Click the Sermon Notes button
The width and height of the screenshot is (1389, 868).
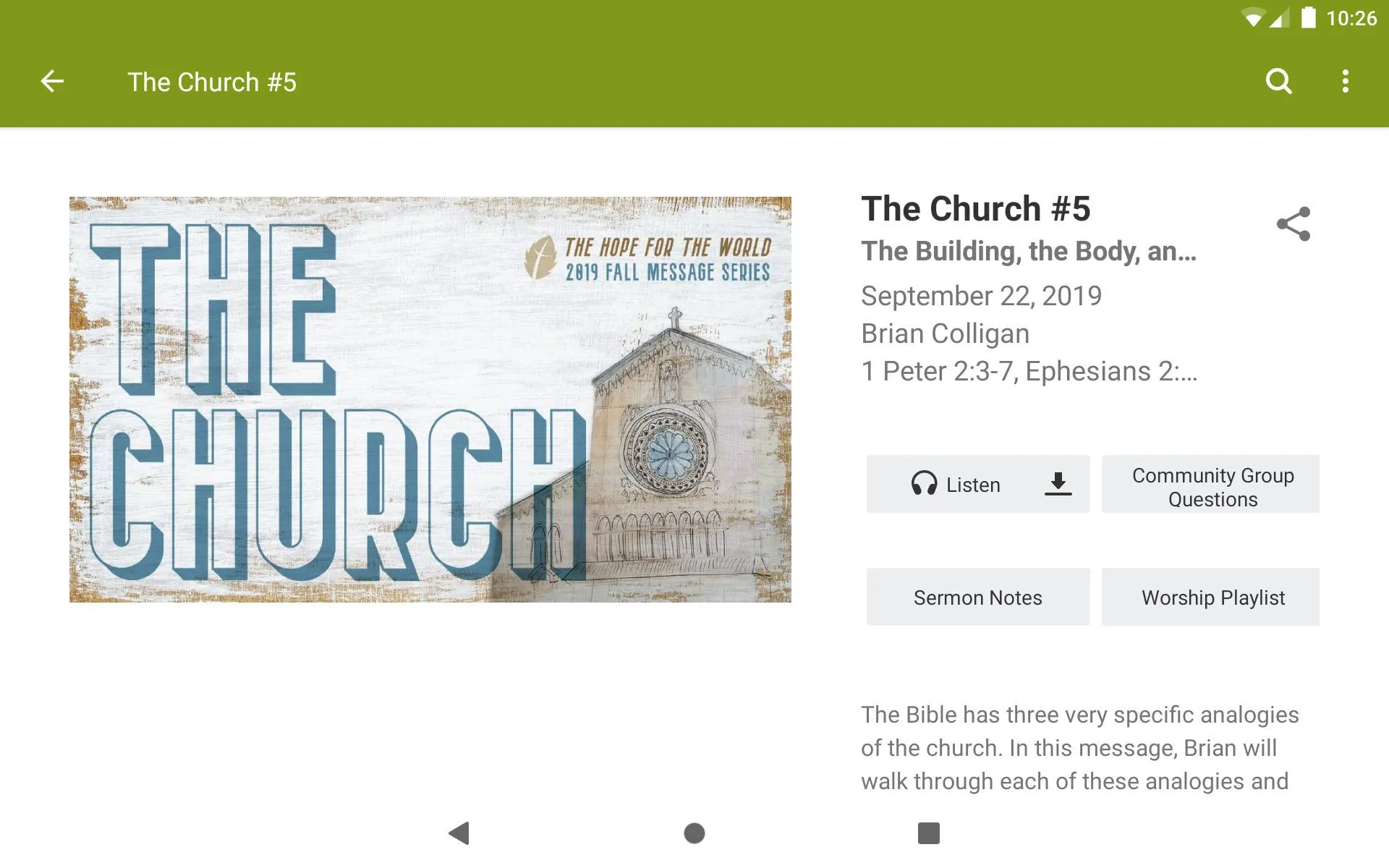coord(977,597)
